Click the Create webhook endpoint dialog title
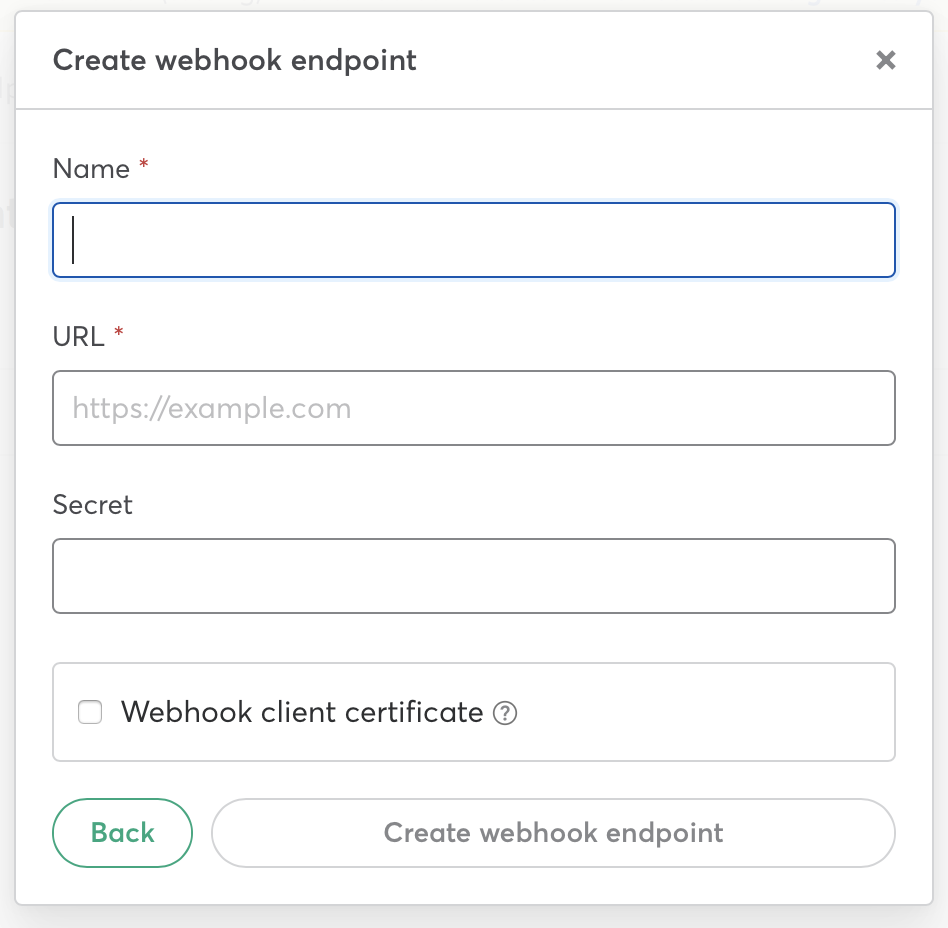This screenshot has height=928, width=948. tap(234, 61)
